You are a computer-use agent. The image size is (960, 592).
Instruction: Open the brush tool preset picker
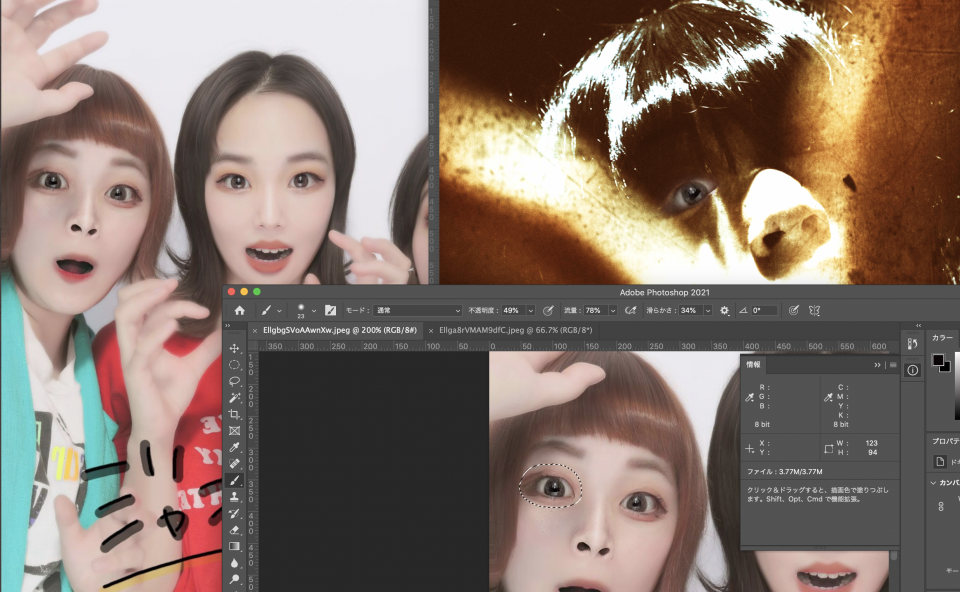point(271,310)
